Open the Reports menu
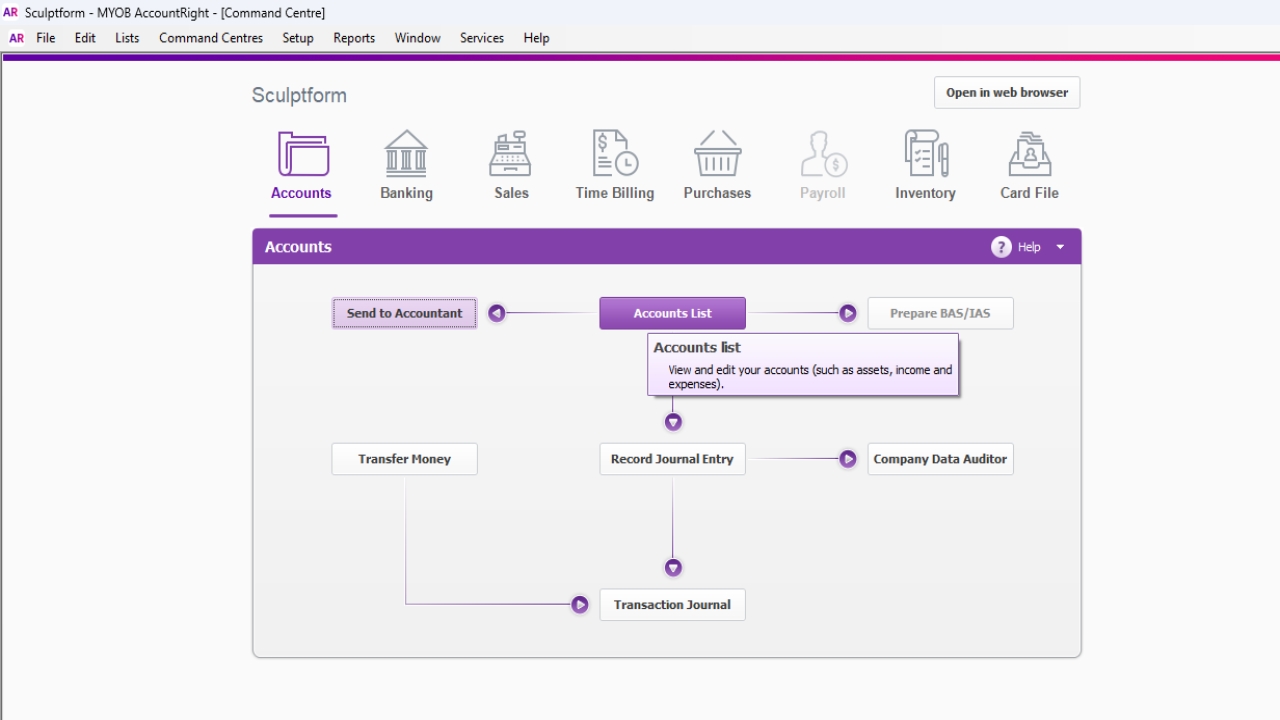 pyautogui.click(x=354, y=38)
